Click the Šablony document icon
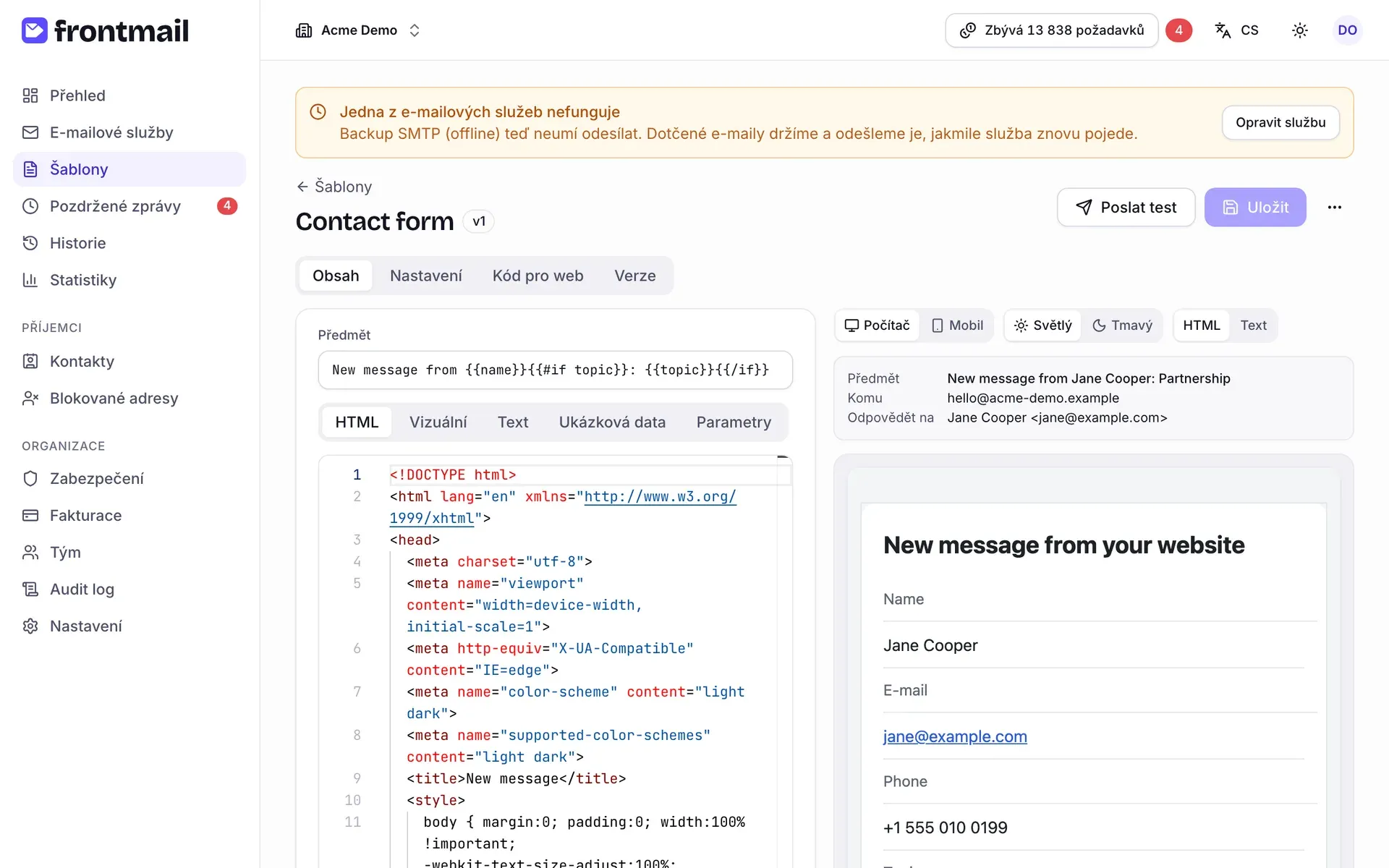The image size is (1389, 868). (30, 169)
